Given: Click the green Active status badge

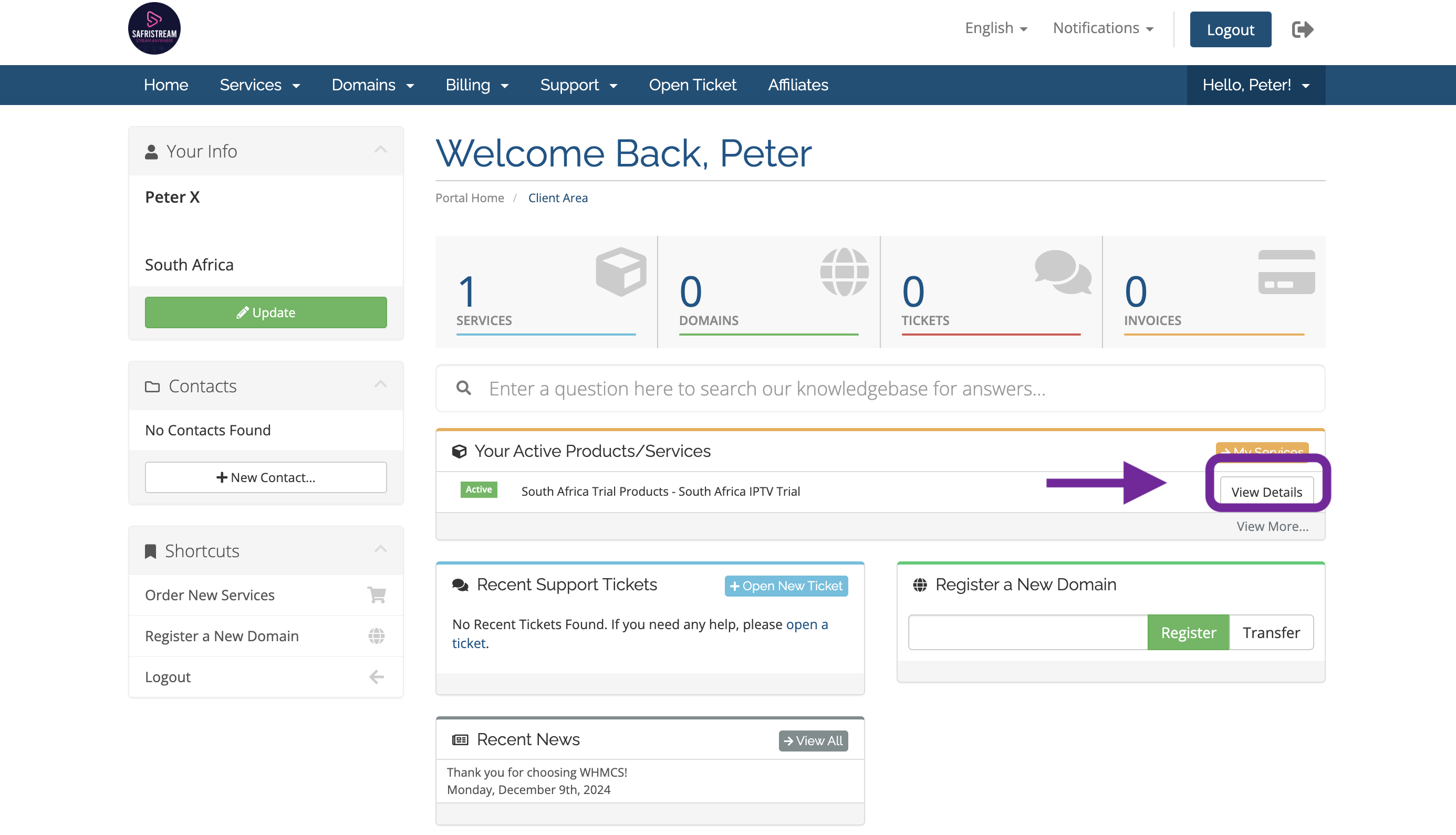Looking at the screenshot, I should pos(479,490).
